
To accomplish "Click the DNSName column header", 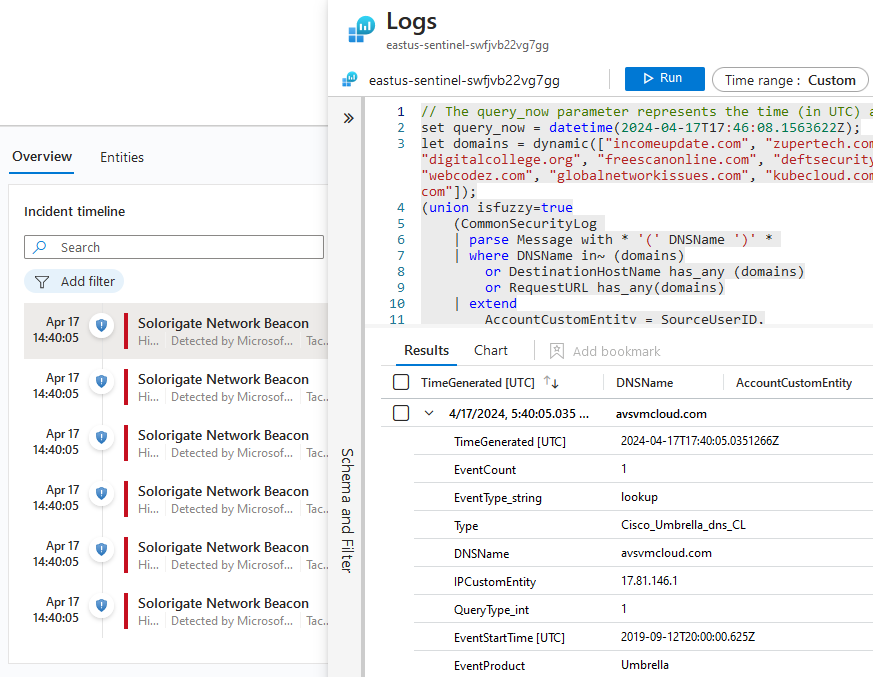I will (644, 383).
